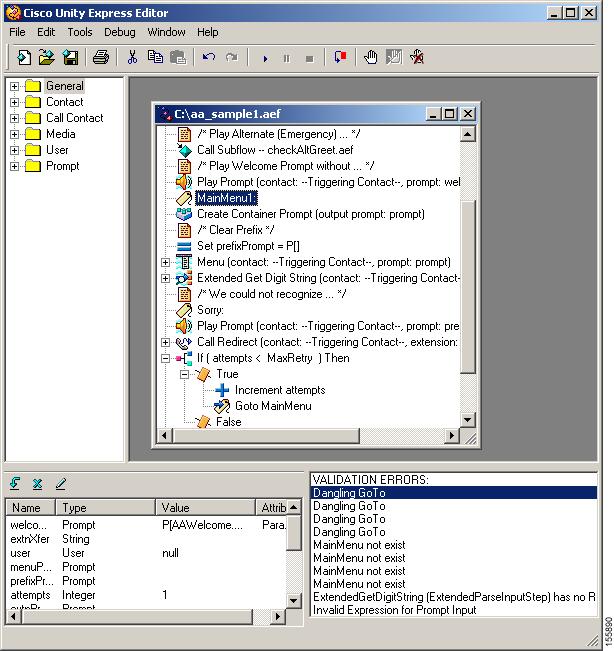
Task: Click the Set prefixPrompt equals icon
Action: (x=184, y=246)
